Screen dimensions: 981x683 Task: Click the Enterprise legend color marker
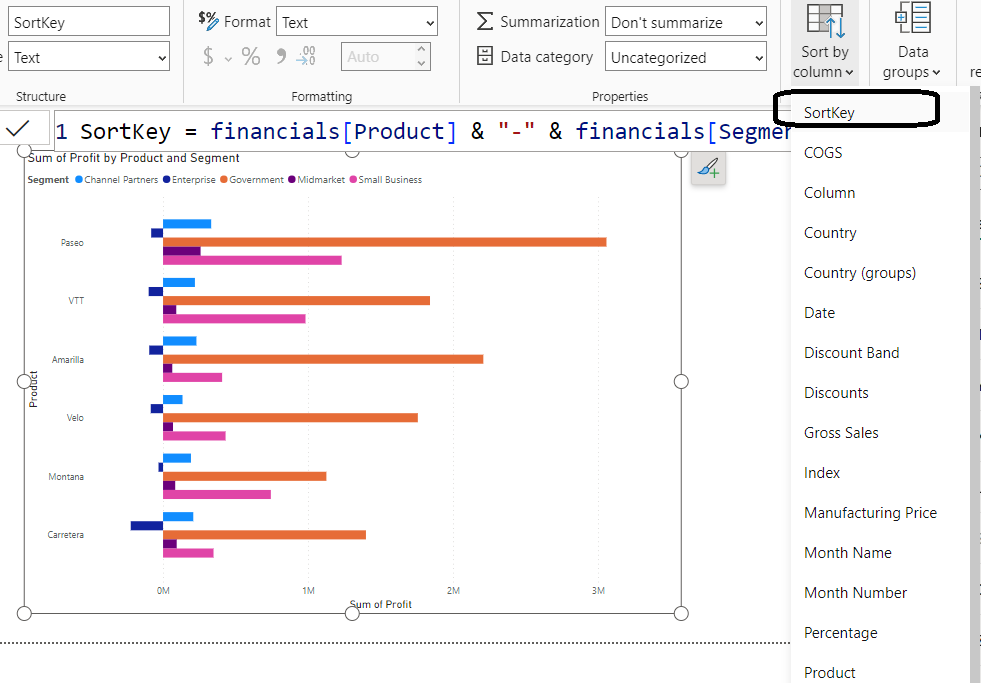pyautogui.click(x=166, y=180)
